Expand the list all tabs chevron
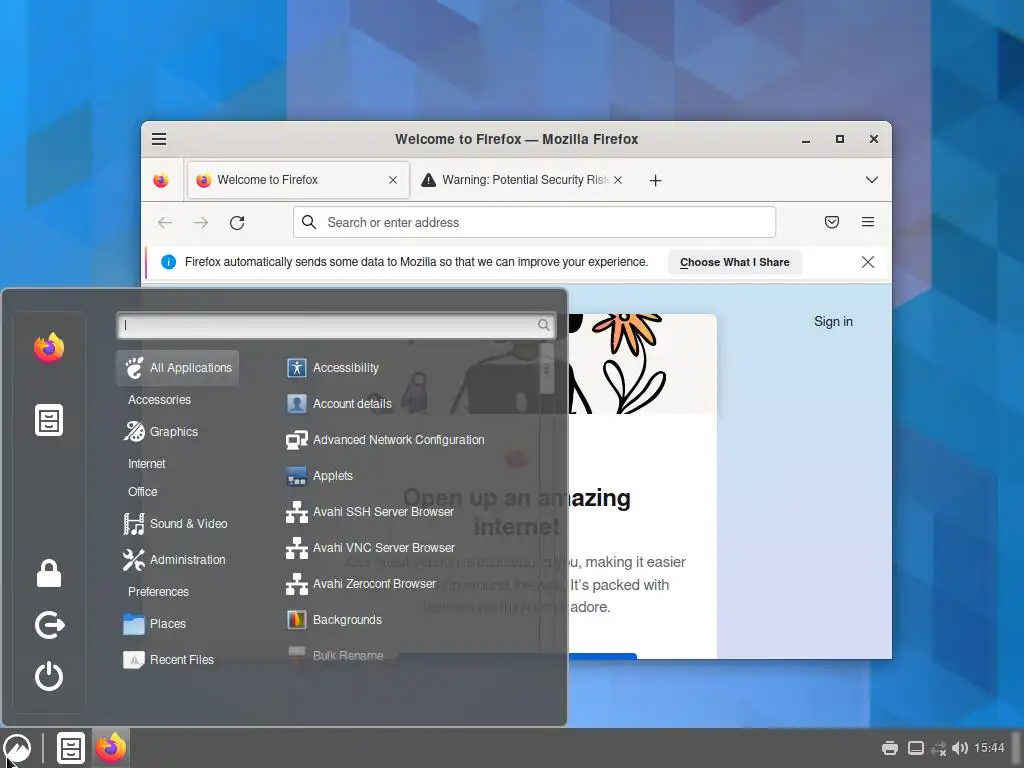 click(x=872, y=180)
